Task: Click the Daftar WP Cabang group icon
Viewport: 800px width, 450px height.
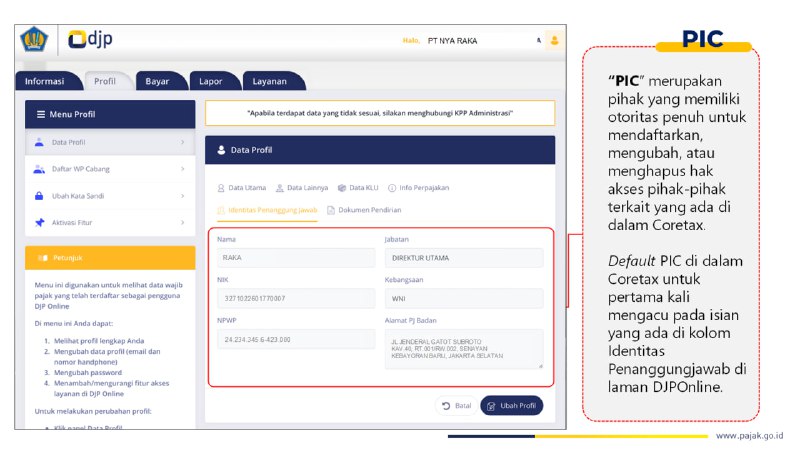Action: pos(39,169)
